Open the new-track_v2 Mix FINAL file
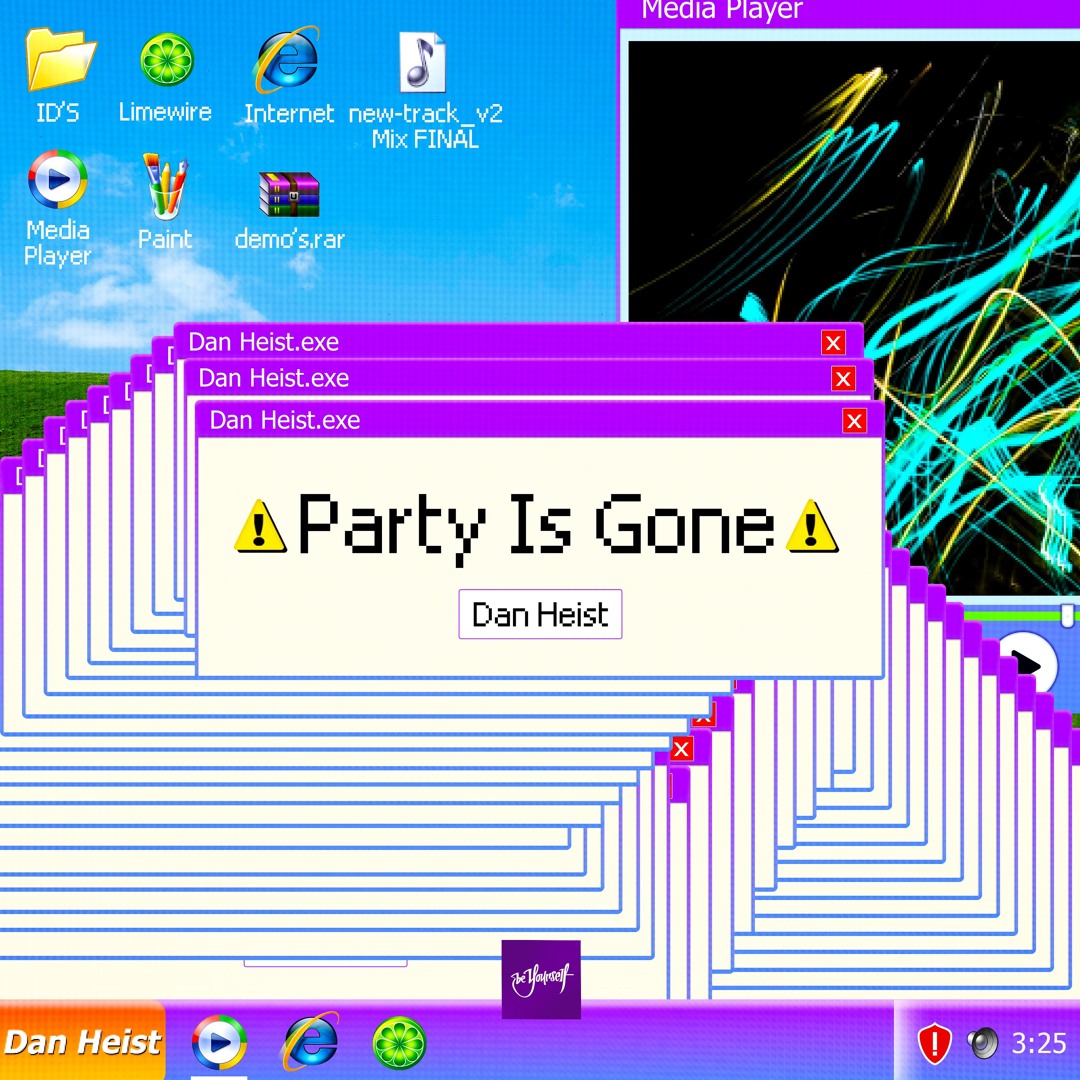Image resolution: width=1080 pixels, height=1080 pixels. coord(423,60)
